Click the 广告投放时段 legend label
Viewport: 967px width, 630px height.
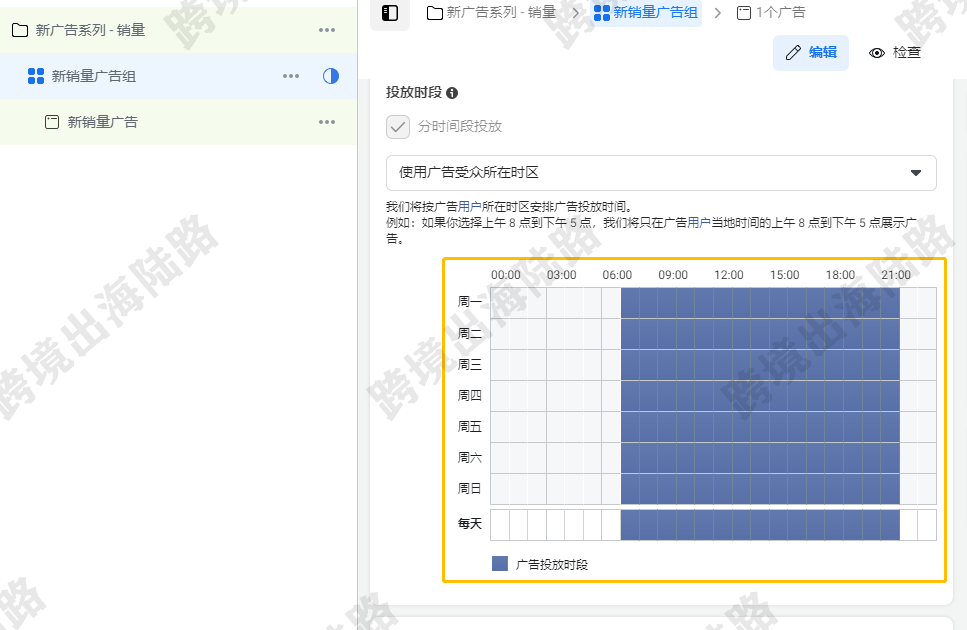552,565
